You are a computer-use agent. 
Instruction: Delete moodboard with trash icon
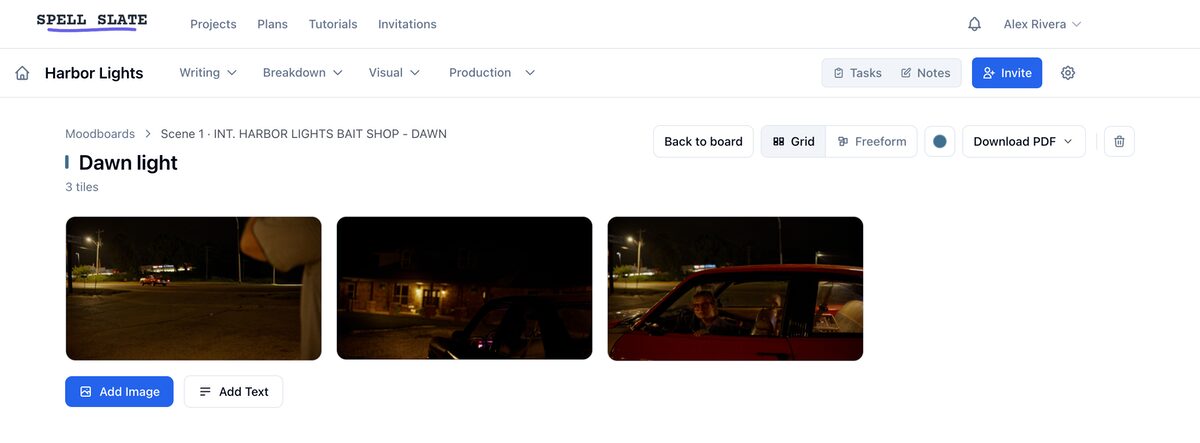(x=1119, y=141)
